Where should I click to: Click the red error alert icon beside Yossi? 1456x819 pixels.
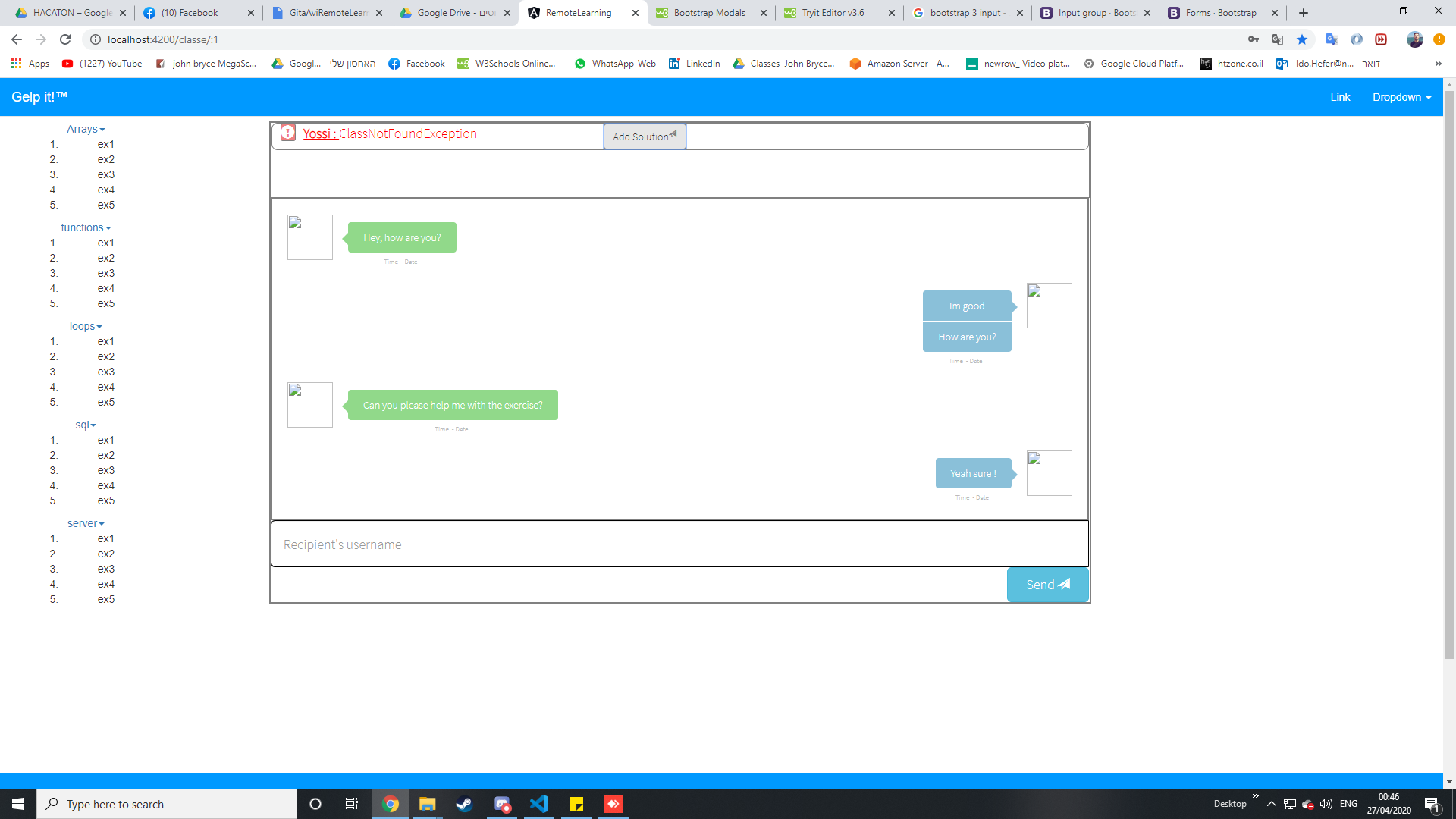[x=288, y=133]
